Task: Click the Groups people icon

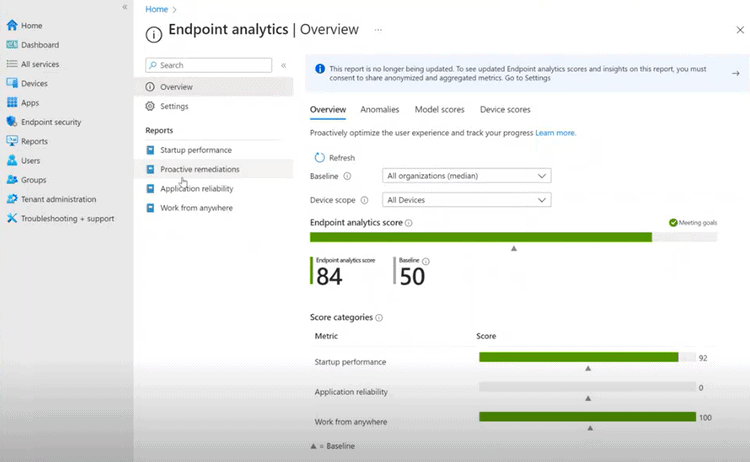Action: tap(12, 179)
